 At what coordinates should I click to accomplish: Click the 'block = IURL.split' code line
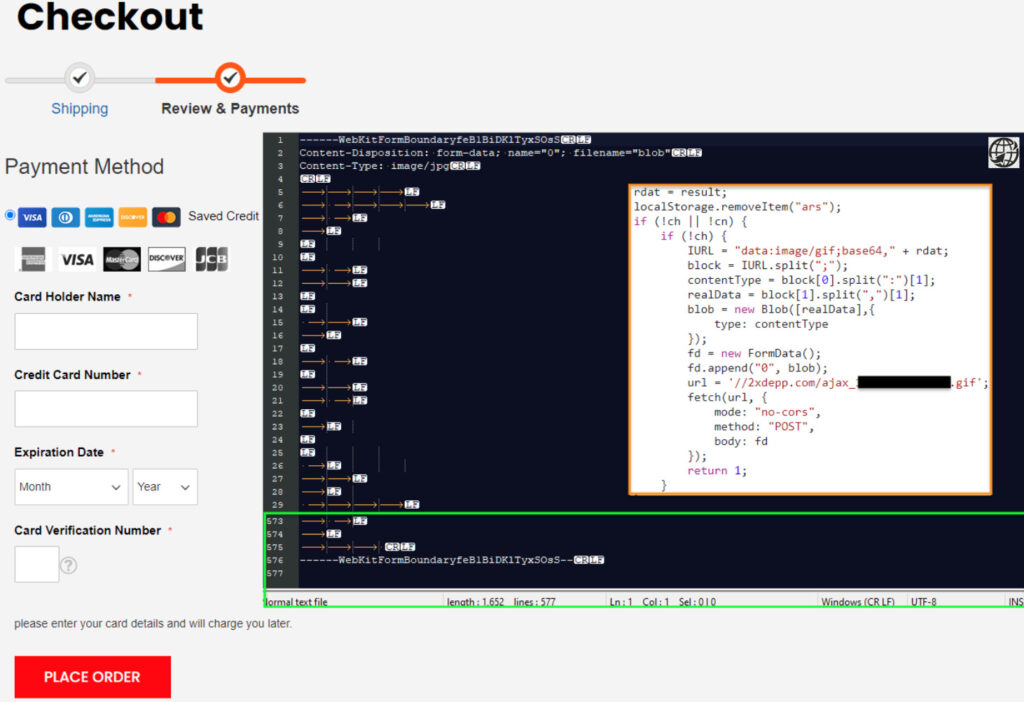[x=767, y=265]
